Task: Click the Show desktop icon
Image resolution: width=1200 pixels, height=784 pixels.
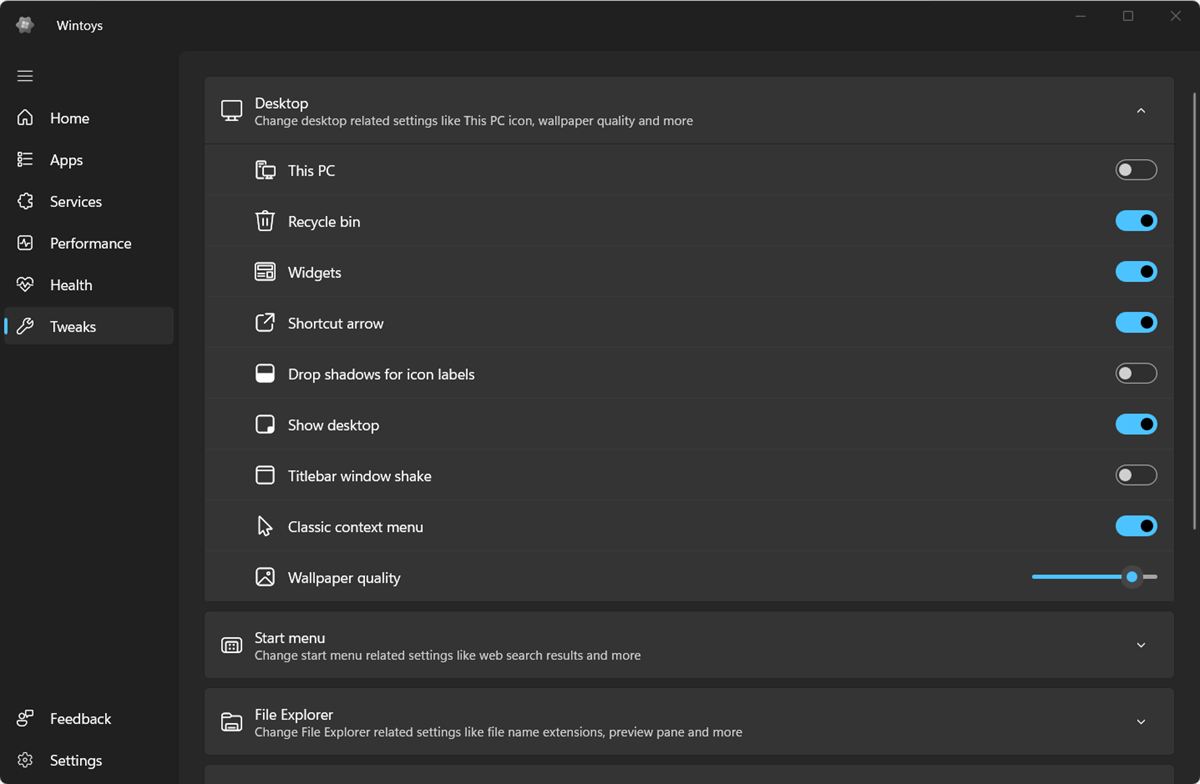Action: [x=265, y=425]
